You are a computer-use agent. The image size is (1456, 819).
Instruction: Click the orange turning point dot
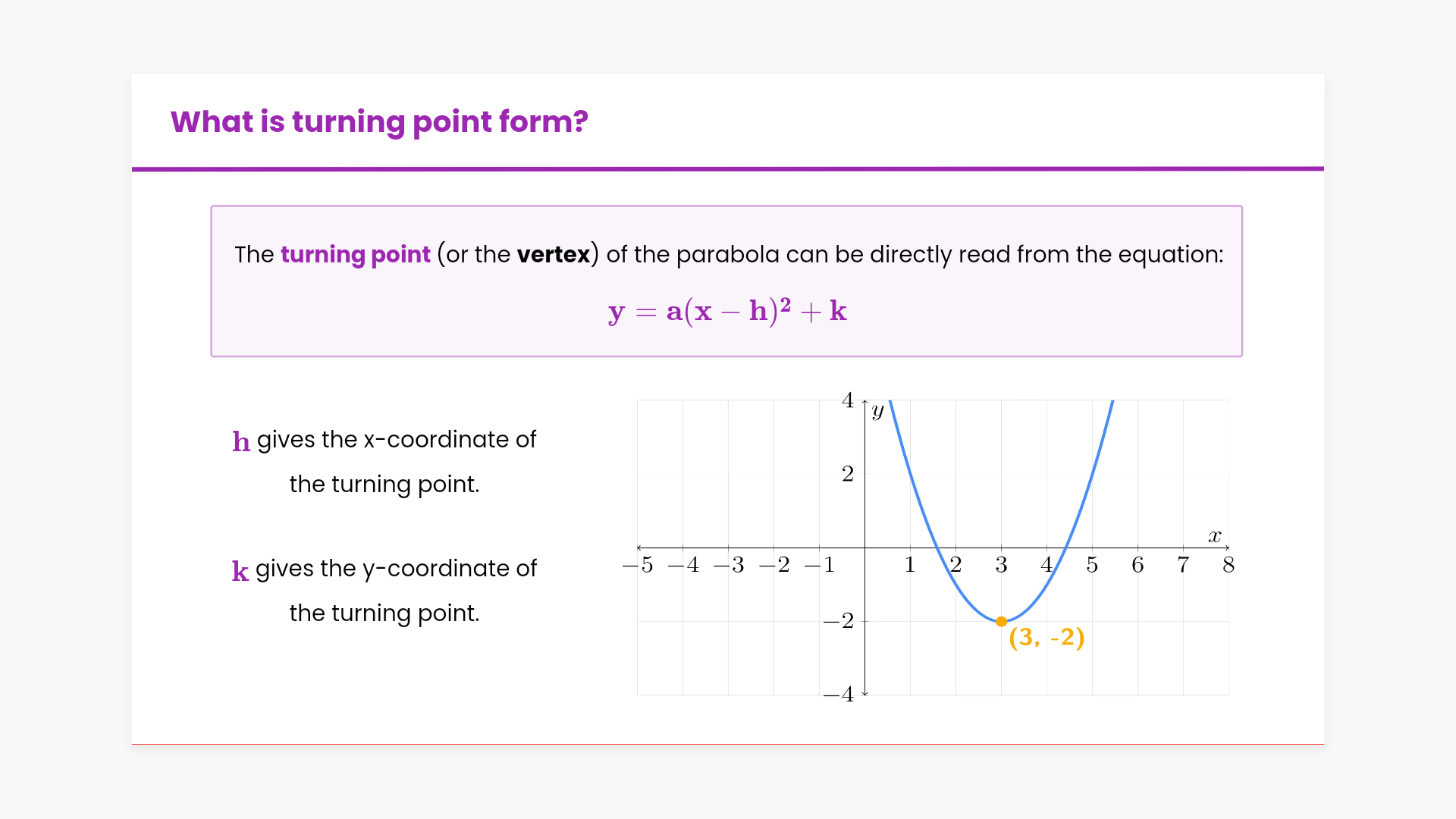point(1001,621)
